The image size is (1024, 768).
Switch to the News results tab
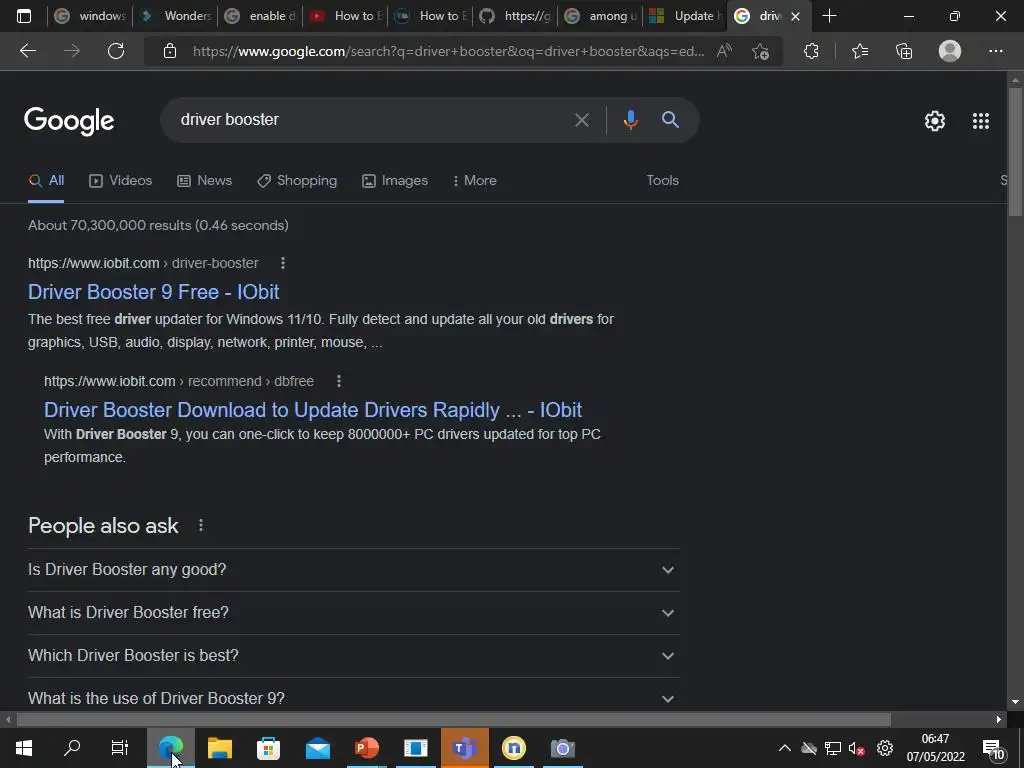coord(204,181)
